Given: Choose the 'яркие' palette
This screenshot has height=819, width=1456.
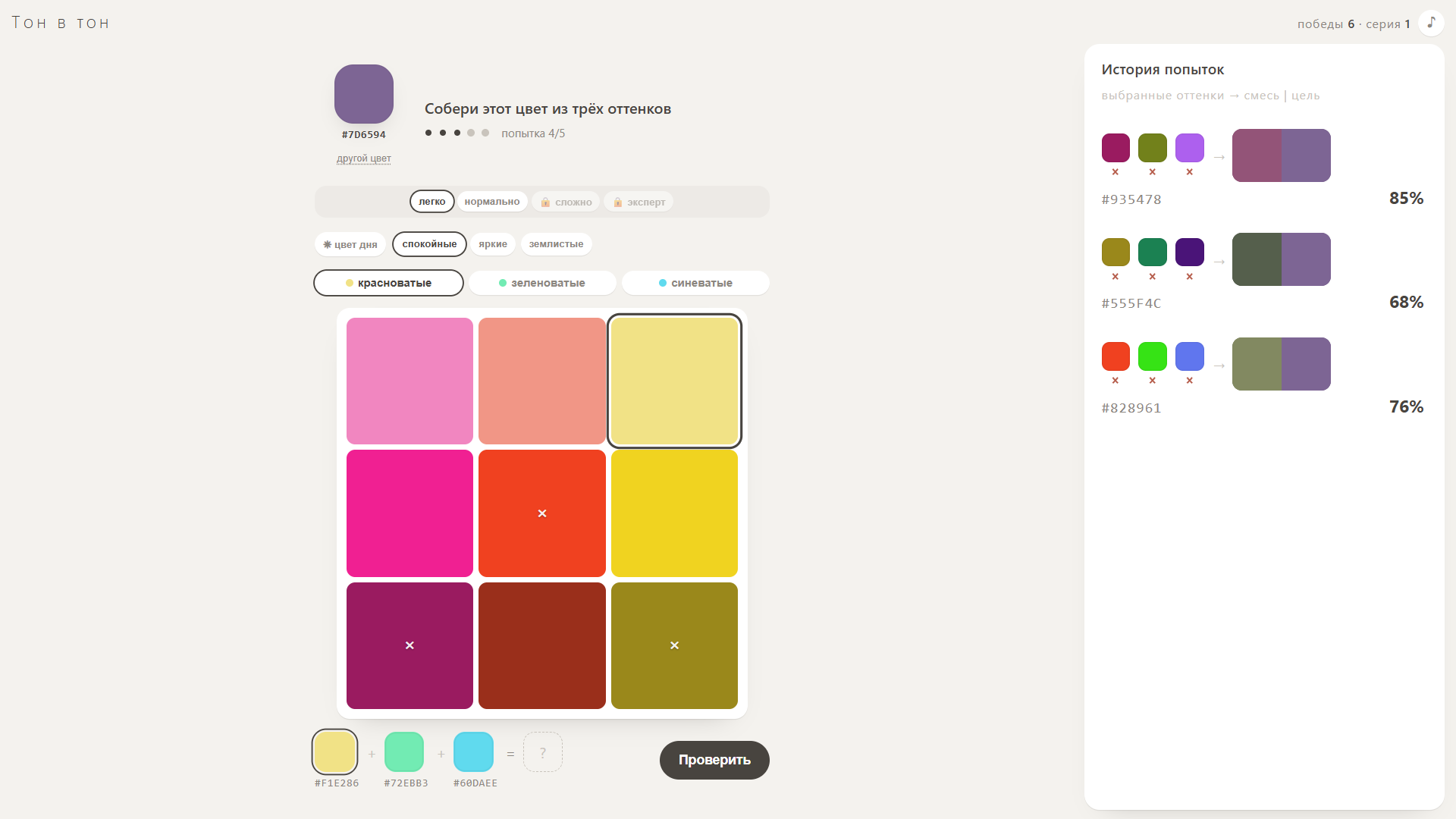Looking at the screenshot, I should (x=493, y=244).
